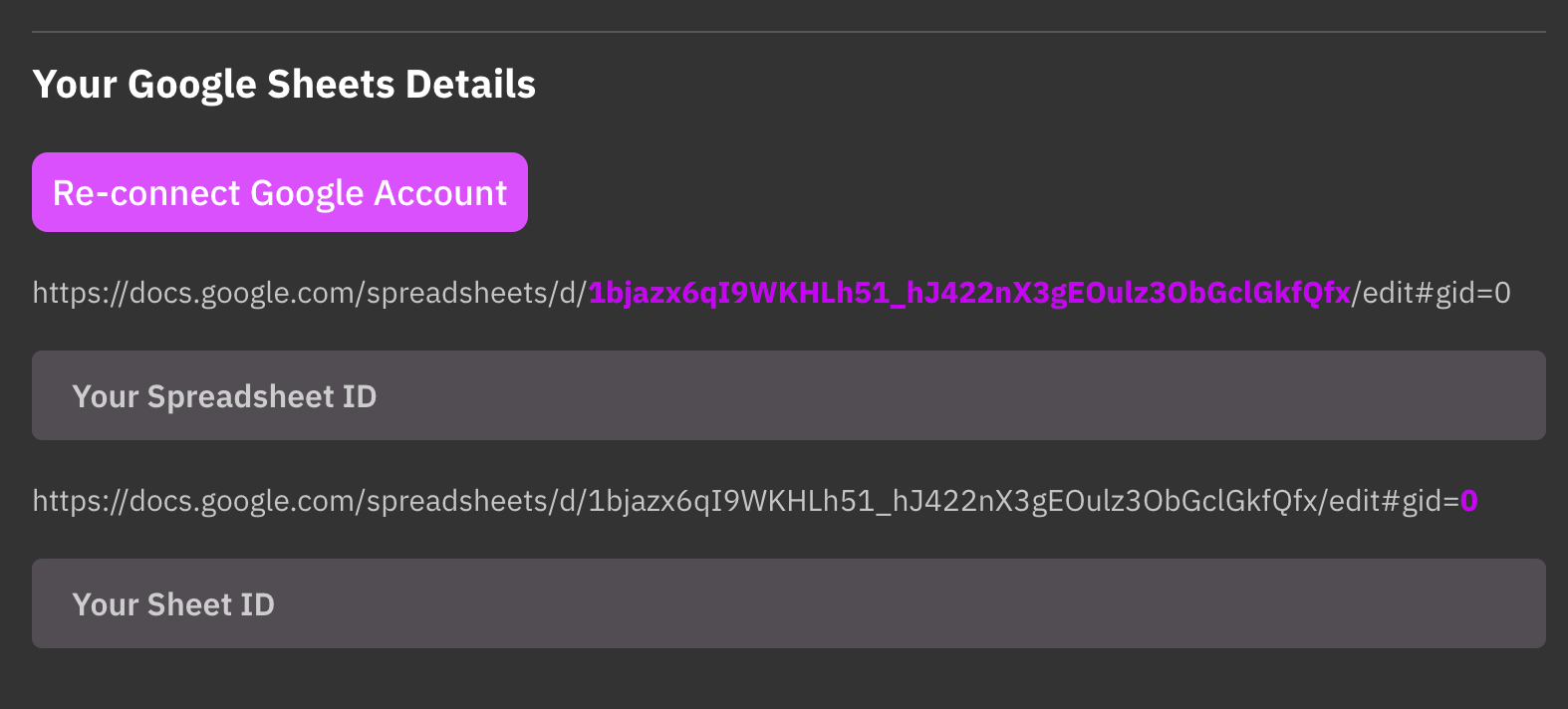Click the horizontal divider line at the top
Image resolution: width=1568 pixels, height=709 pixels.
(784, 31)
